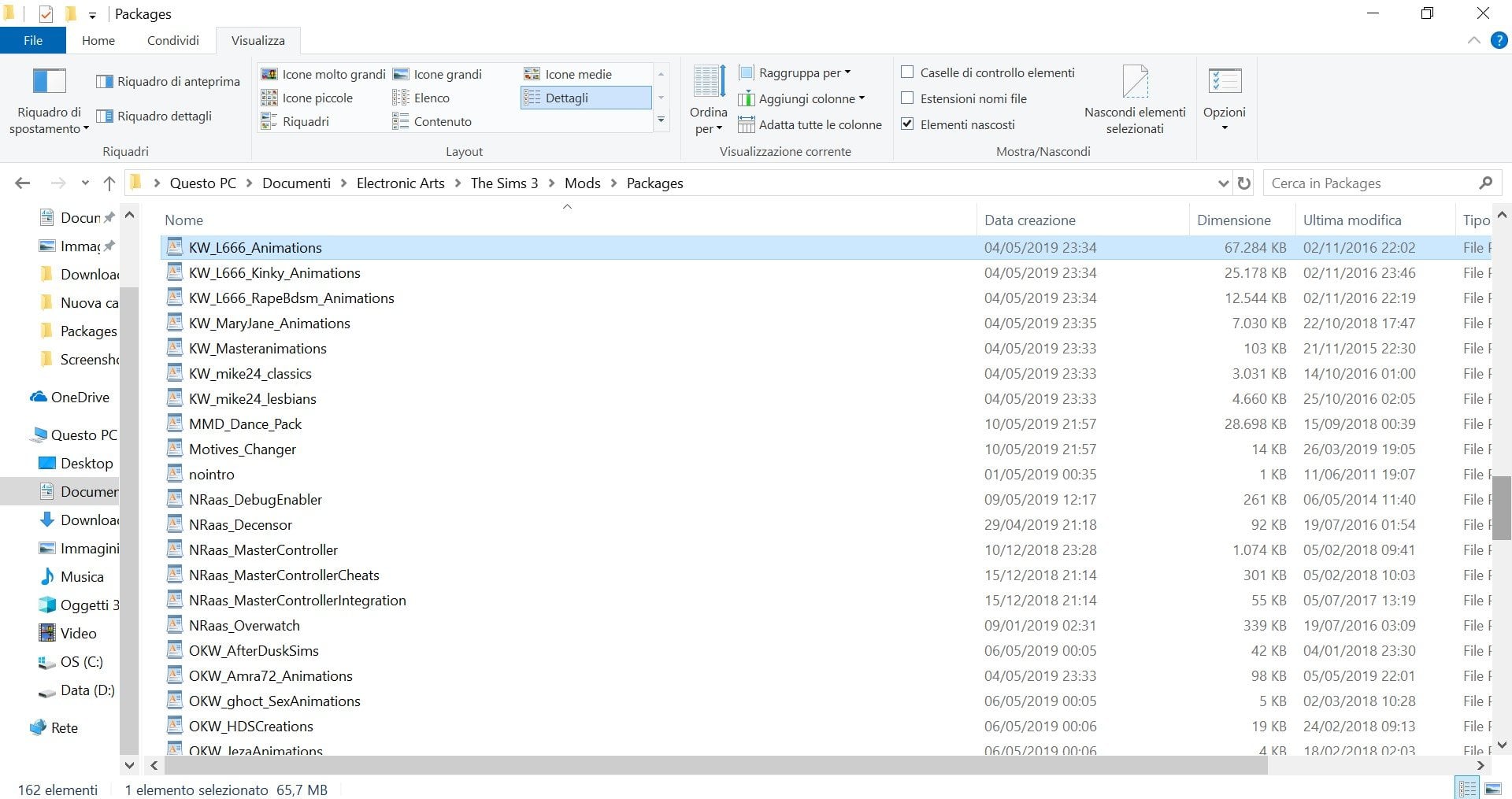
Task: Click Mods in the address breadcrumb
Action: point(583,183)
